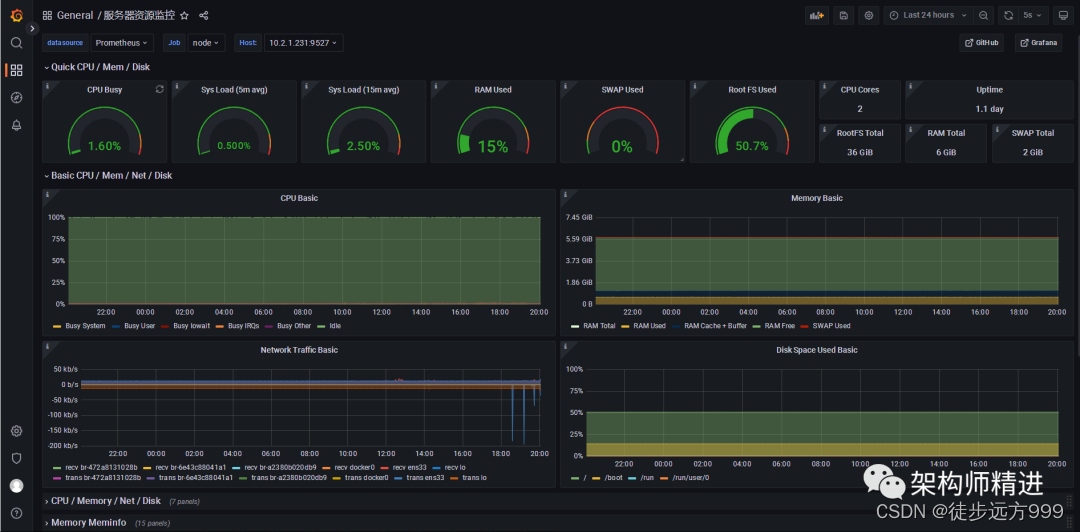Open the user profile avatar

(17, 486)
